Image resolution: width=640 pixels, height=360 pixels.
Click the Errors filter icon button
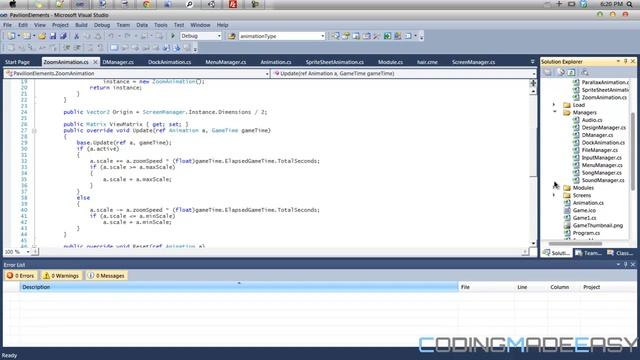(10, 276)
